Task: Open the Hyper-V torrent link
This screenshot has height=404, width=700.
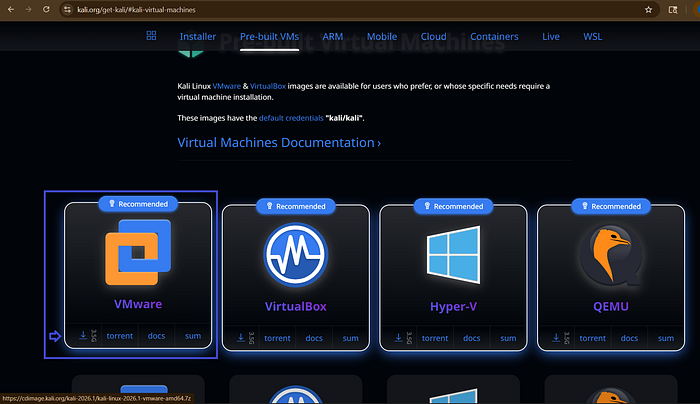Action: tap(435, 338)
